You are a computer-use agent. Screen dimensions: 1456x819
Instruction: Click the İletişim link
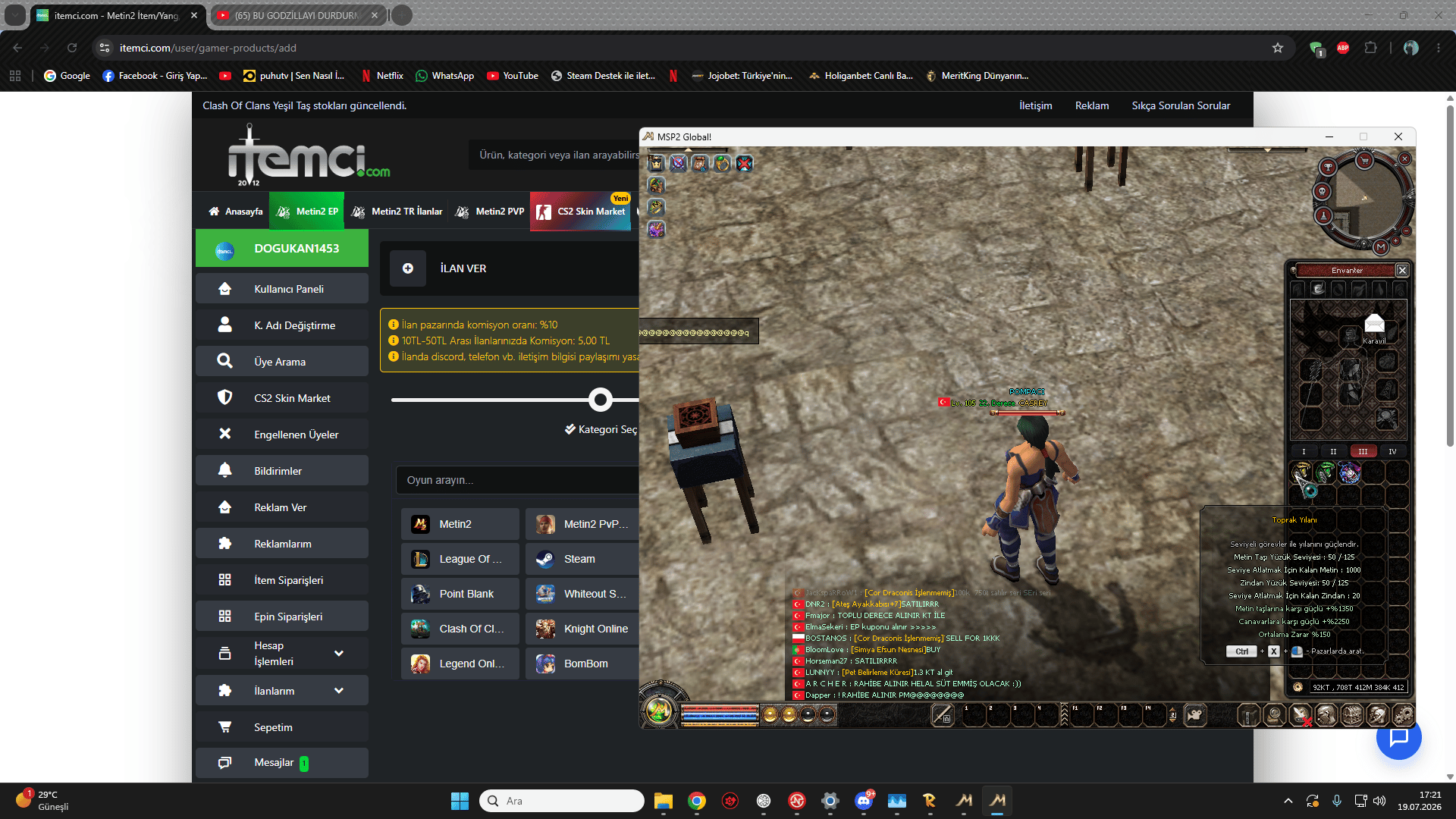coord(1035,105)
